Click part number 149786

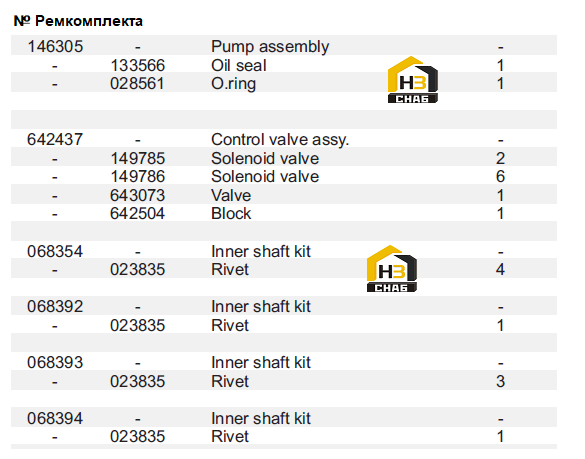click(x=138, y=177)
